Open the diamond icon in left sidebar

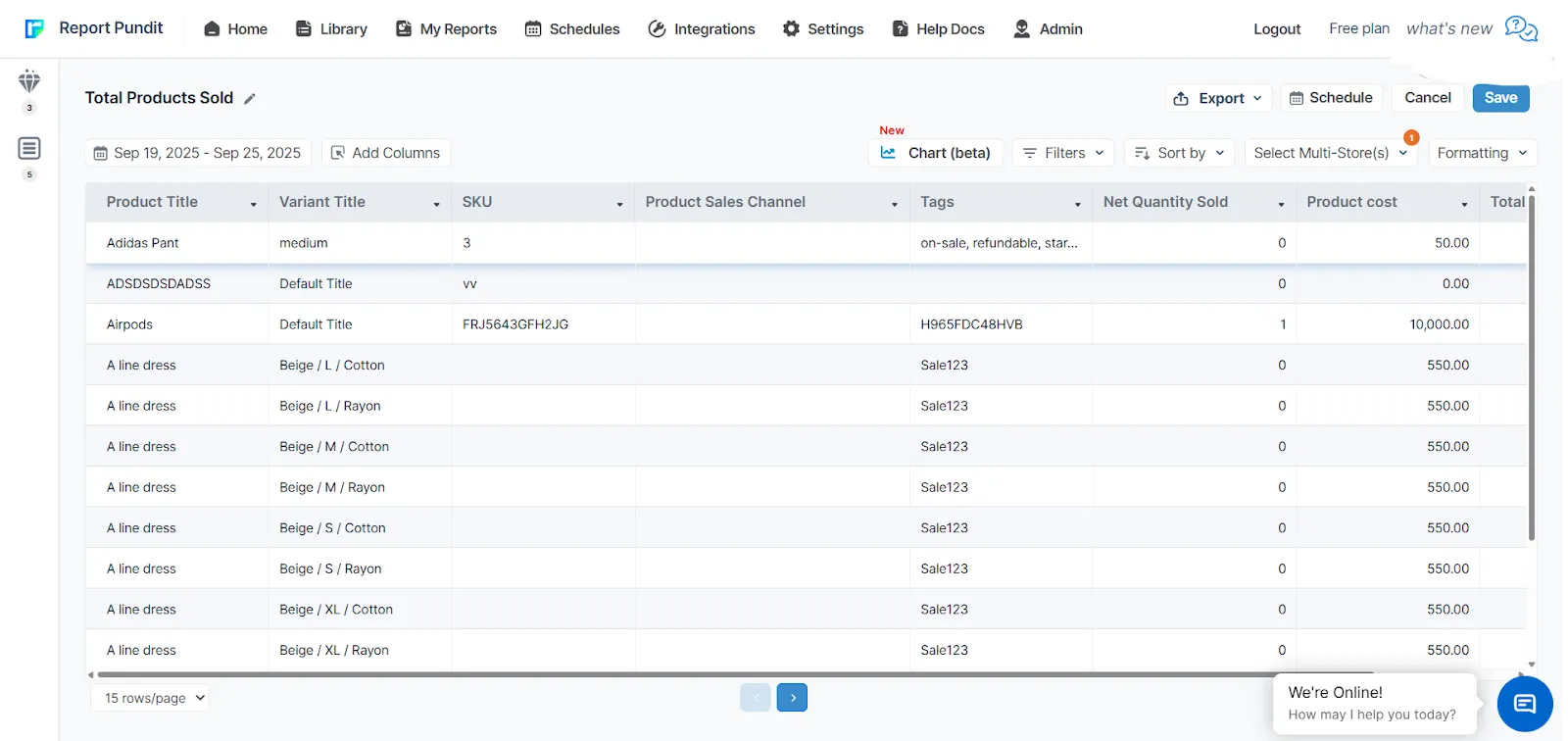click(x=29, y=81)
